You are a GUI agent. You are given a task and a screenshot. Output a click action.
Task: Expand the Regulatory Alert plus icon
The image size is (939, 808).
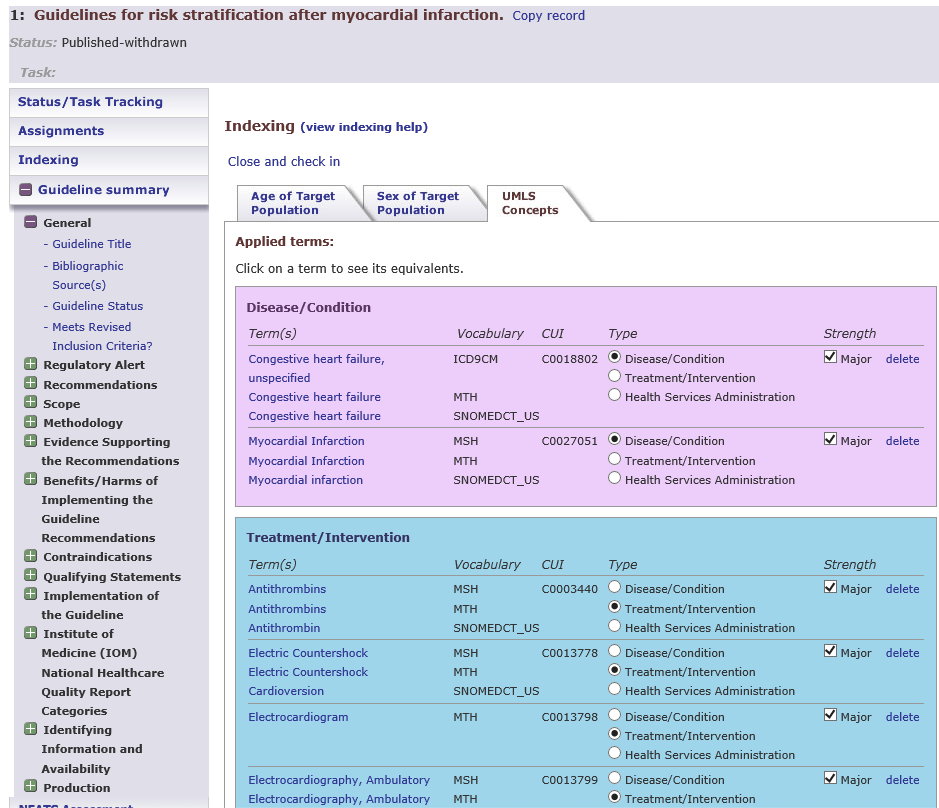tap(31, 365)
